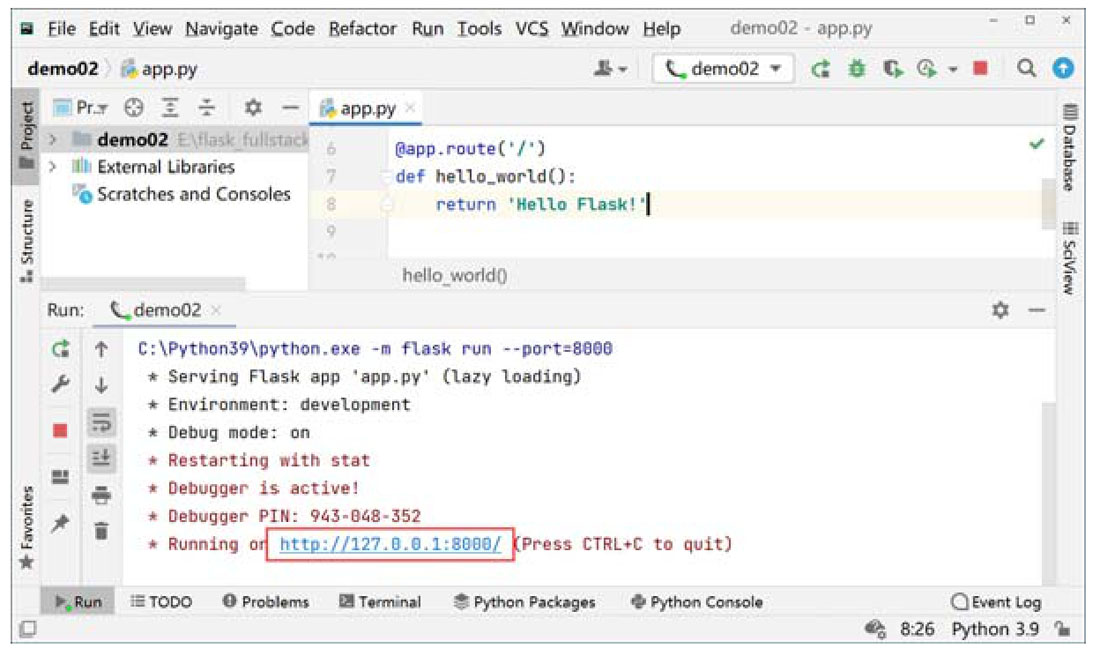Open Run panel settings gear
The image size is (1100, 656).
coord(999,311)
